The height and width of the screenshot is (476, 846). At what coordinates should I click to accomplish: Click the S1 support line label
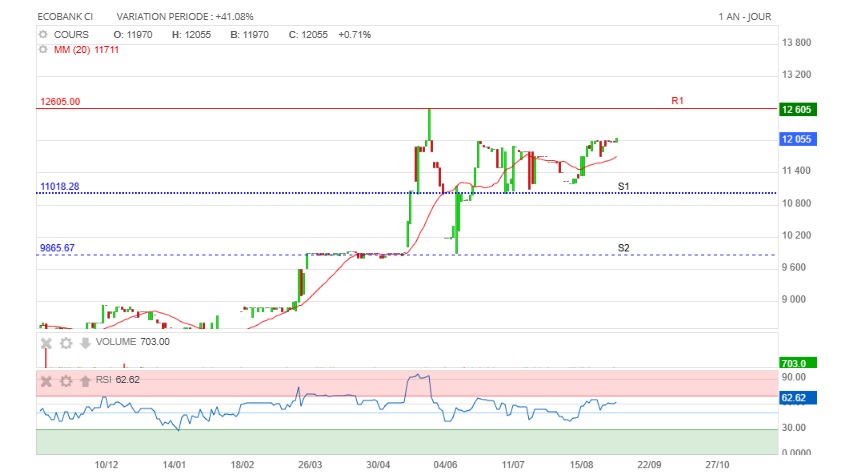tap(623, 187)
